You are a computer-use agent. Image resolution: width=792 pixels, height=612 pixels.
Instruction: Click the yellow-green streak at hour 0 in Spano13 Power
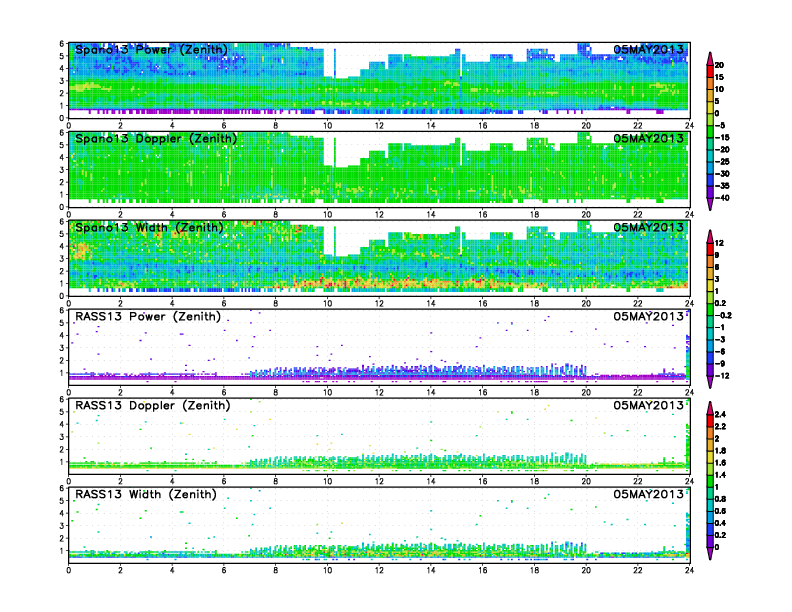(86, 87)
